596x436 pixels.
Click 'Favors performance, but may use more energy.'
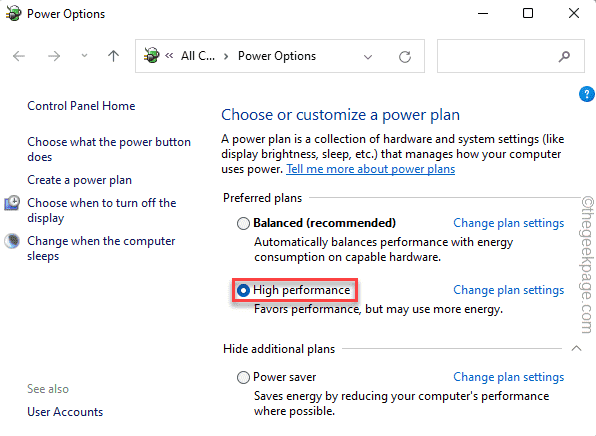click(x=378, y=309)
